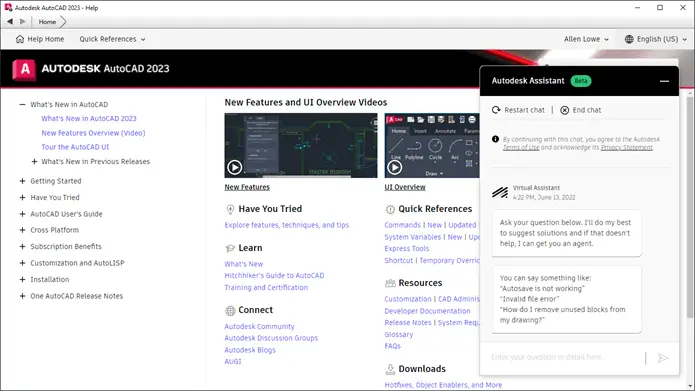Click the Quick References section icon
695x391 pixels.
pos(390,209)
